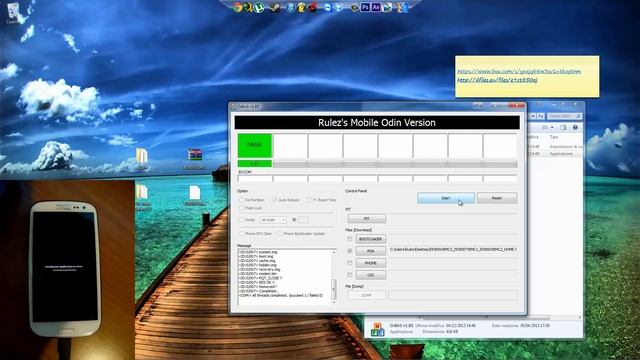Click the CSC file button
Screen dimensions: 640x360
pyautogui.click(x=371, y=275)
